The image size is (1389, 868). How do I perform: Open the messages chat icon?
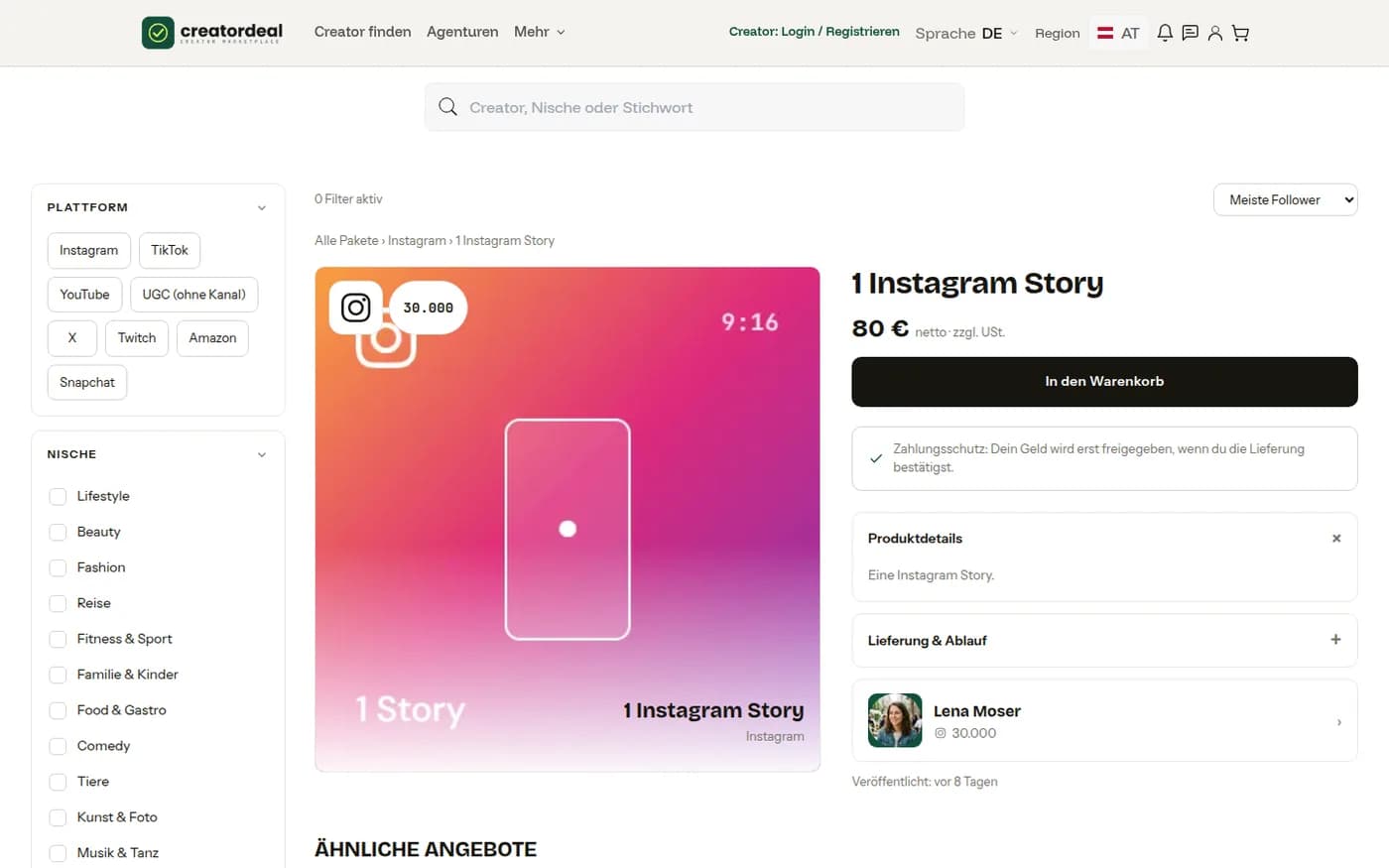tap(1190, 33)
